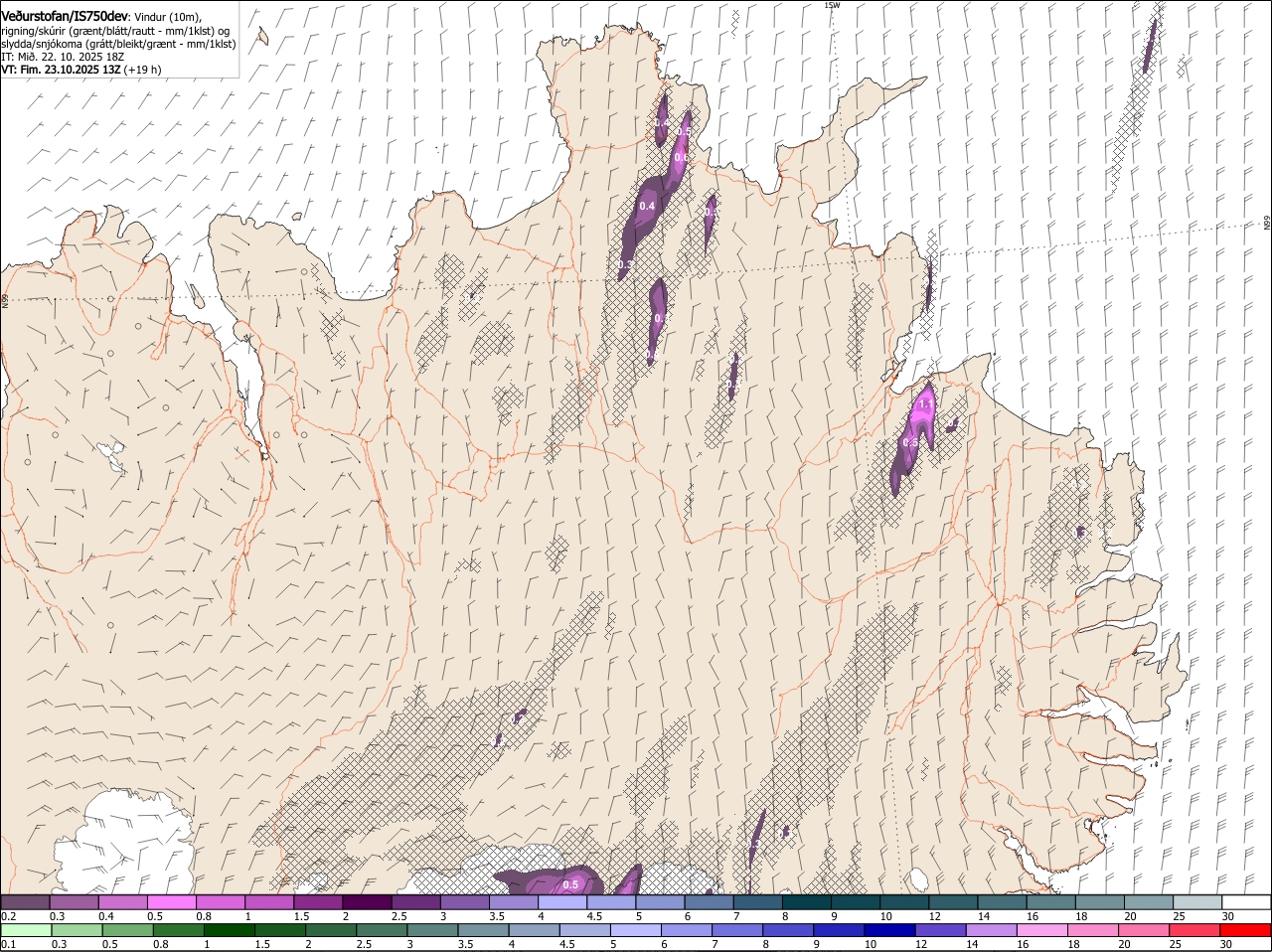Pick the pure red 30 rain swatch
Screen dimensions: 1272x952
click(x=1245, y=931)
